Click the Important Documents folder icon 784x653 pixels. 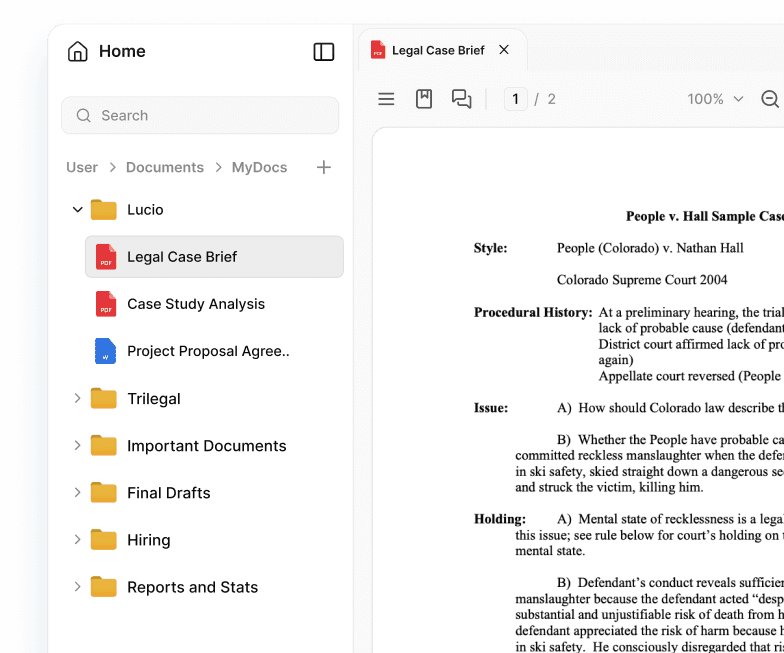click(x=104, y=446)
